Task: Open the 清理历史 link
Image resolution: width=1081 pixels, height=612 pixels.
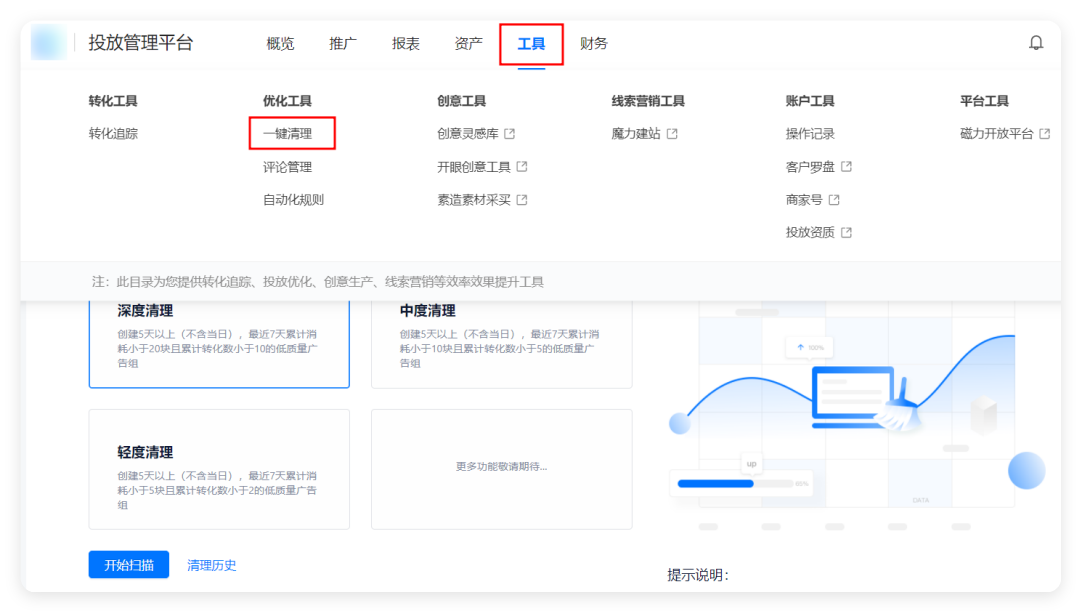Action: [x=211, y=564]
